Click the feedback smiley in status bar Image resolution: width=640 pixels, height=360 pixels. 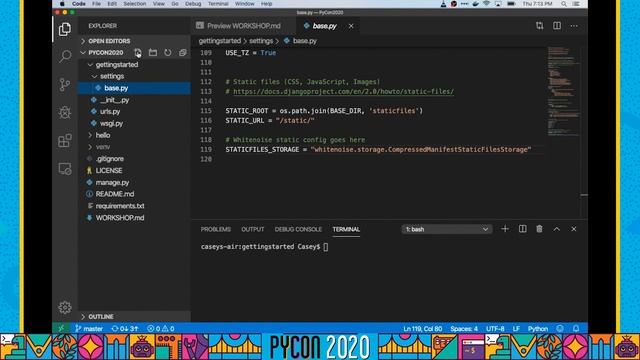point(560,329)
